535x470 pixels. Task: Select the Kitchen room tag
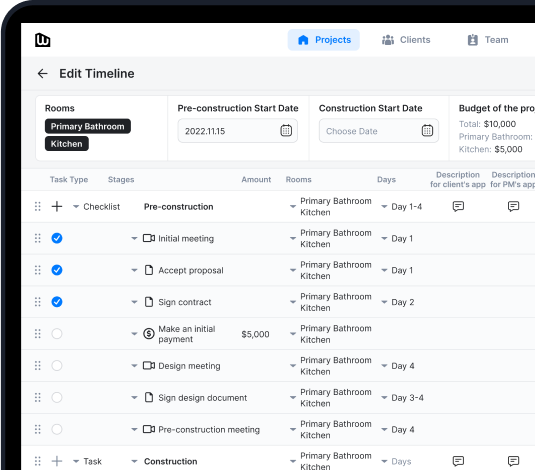(67, 144)
